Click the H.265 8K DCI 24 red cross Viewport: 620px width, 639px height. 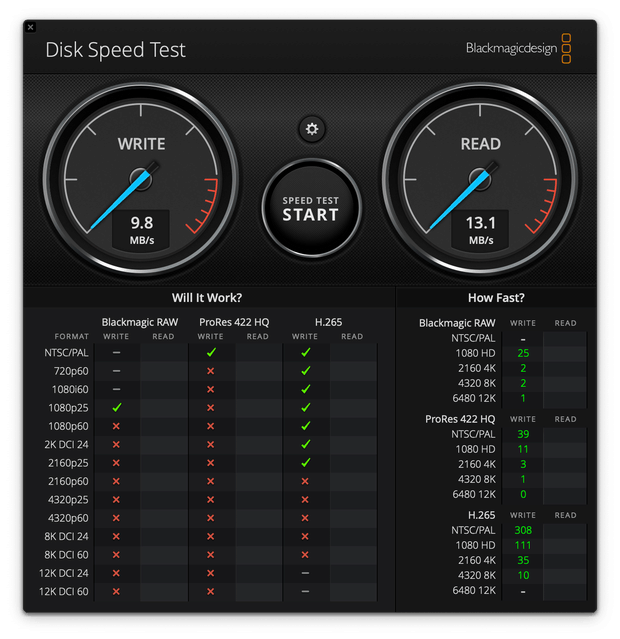(x=305, y=536)
